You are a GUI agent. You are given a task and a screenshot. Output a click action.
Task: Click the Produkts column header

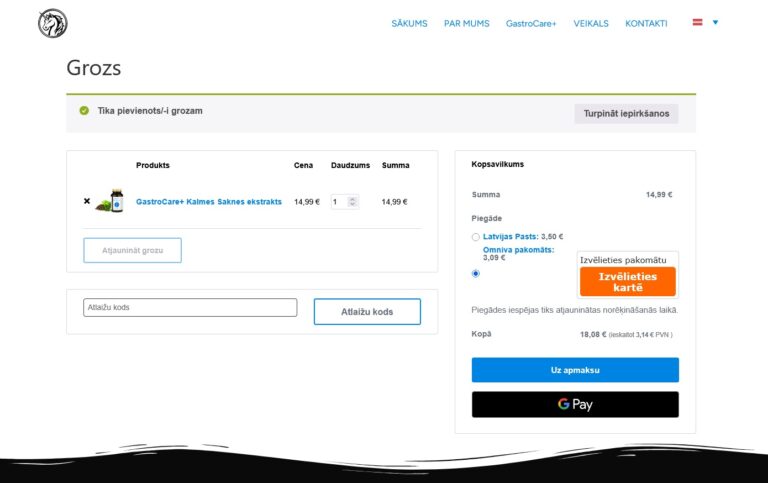[153, 165]
